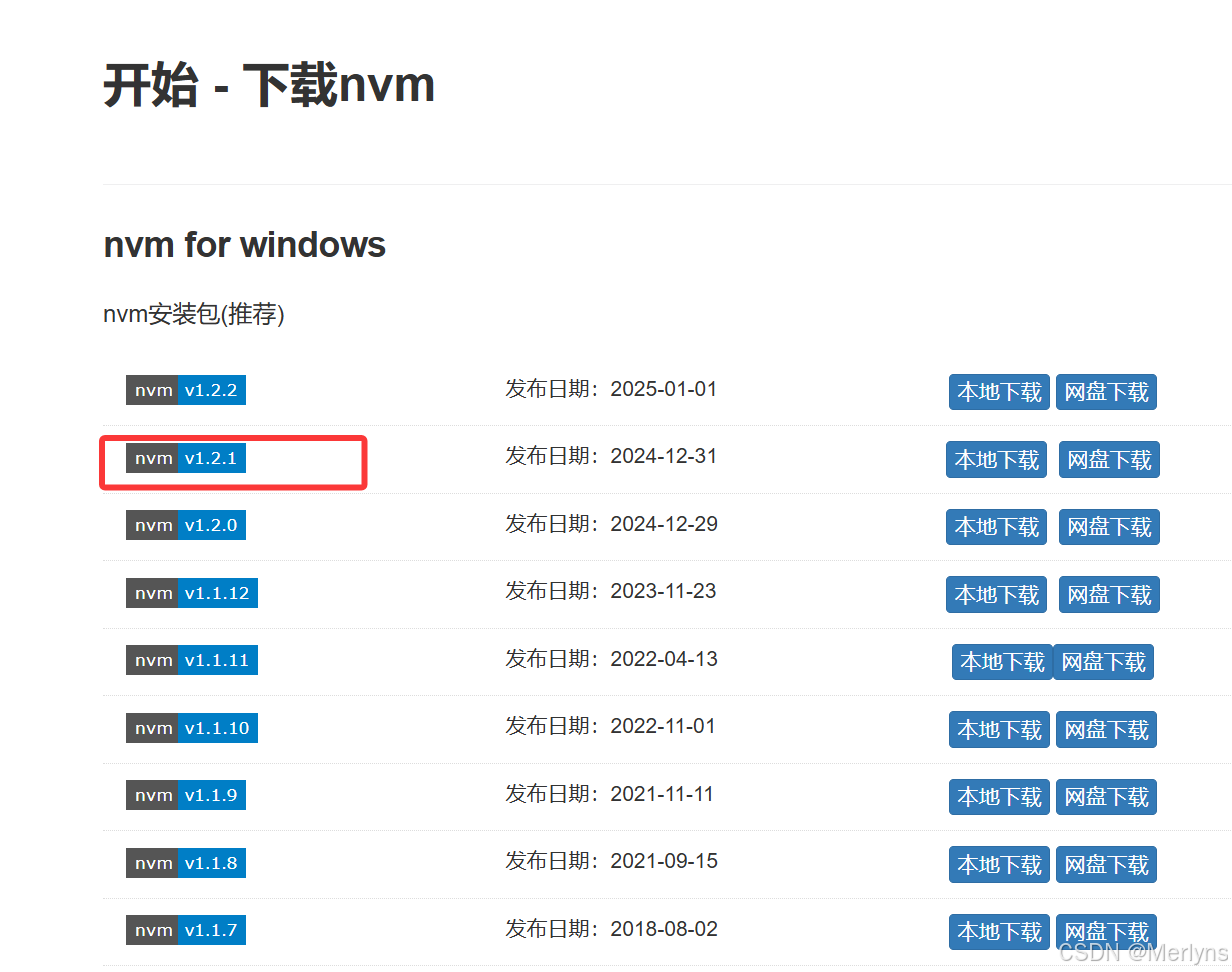Select the nvm v1.1.11 badge
Screen dimensions: 1232x972
click(x=192, y=660)
